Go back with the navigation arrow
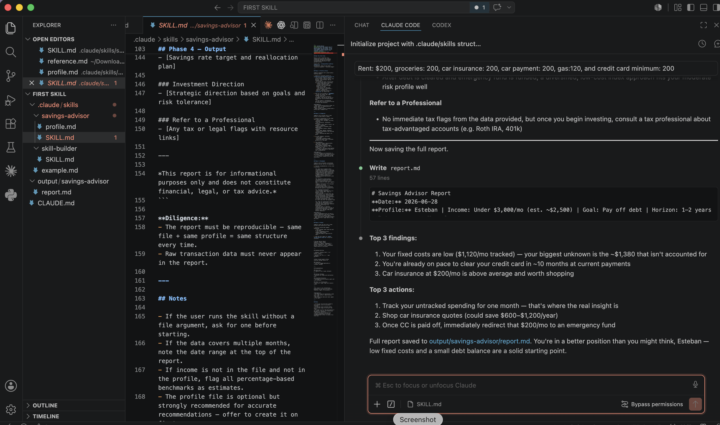The height and width of the screenshot is (425, 720). point(217,7)
